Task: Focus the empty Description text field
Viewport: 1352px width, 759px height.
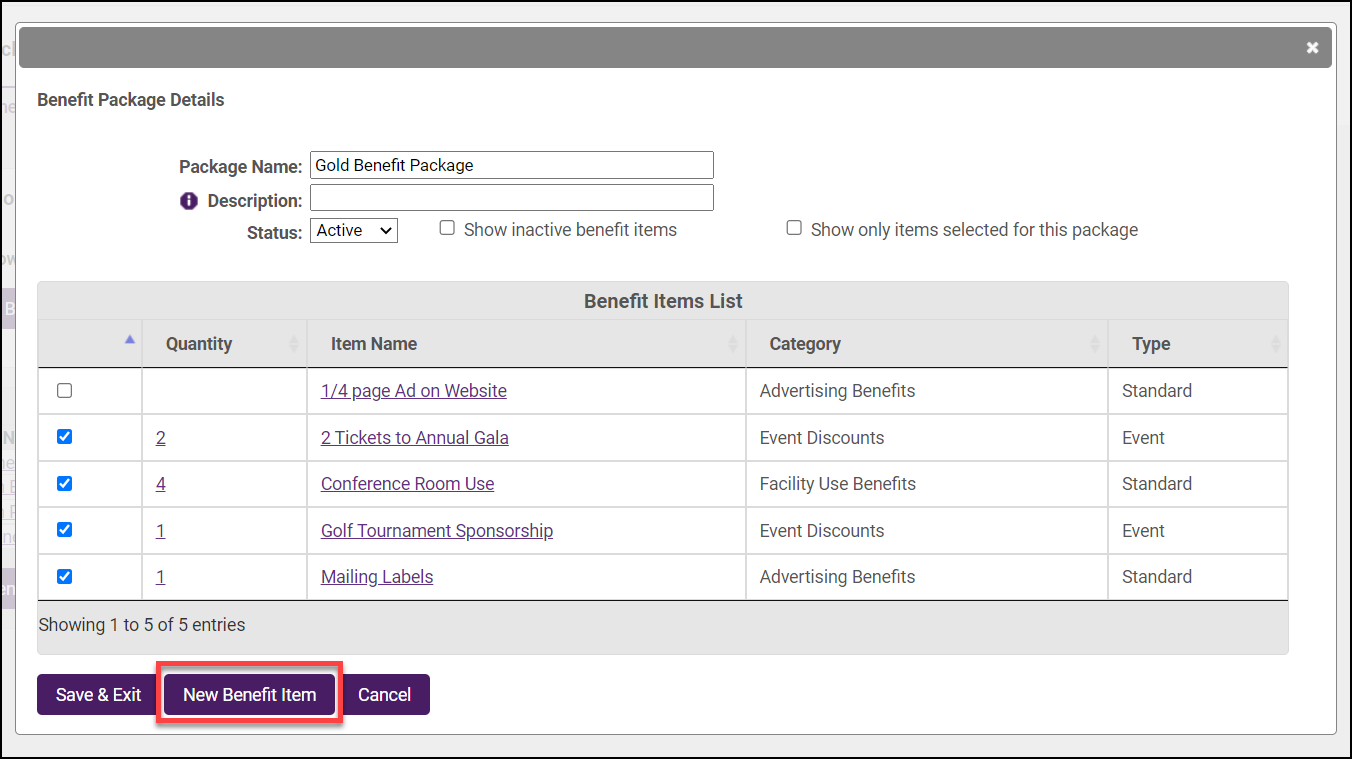Action: point(511,198)
